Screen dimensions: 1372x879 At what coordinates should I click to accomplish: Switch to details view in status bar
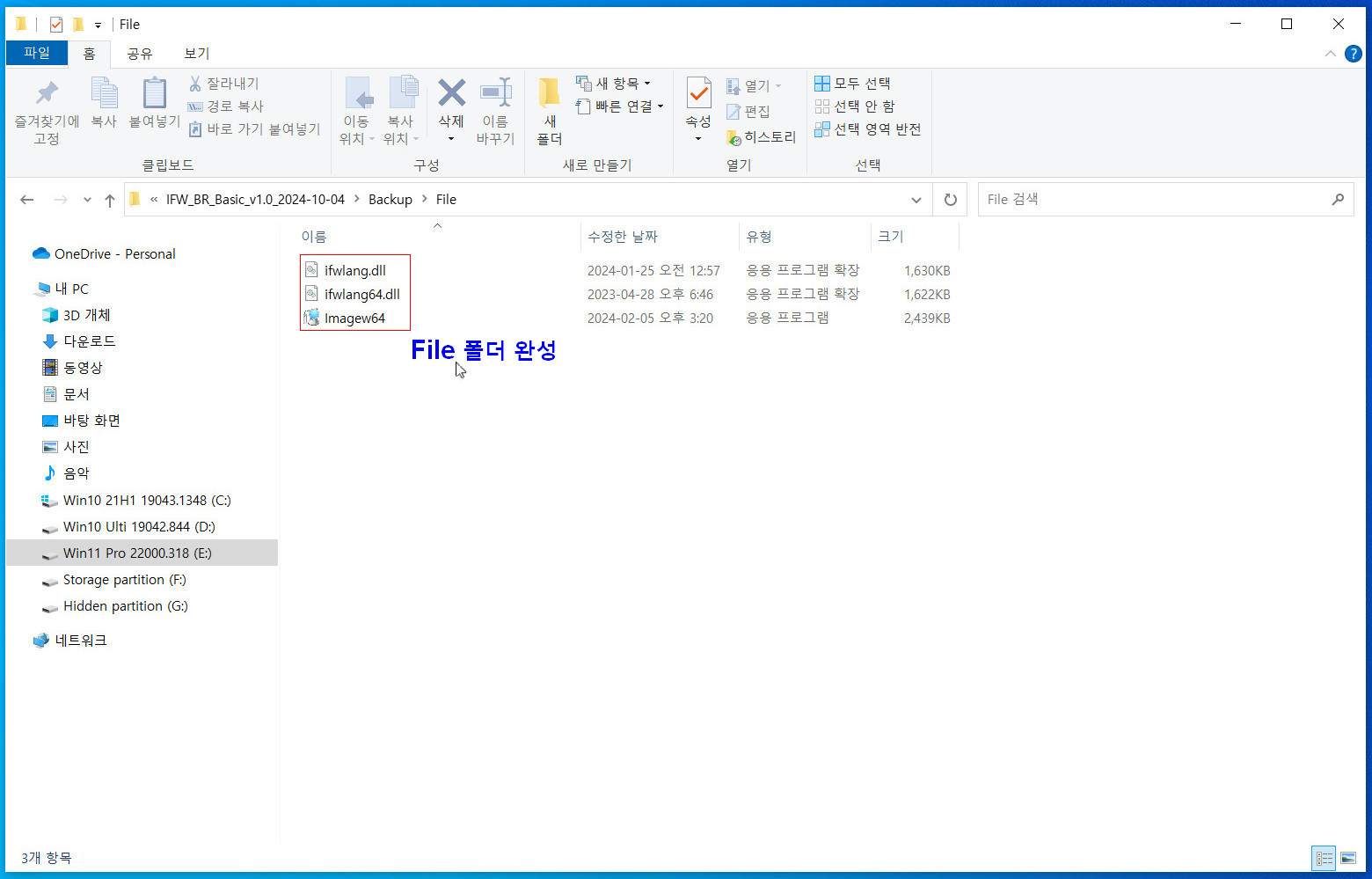[1324, 858]
